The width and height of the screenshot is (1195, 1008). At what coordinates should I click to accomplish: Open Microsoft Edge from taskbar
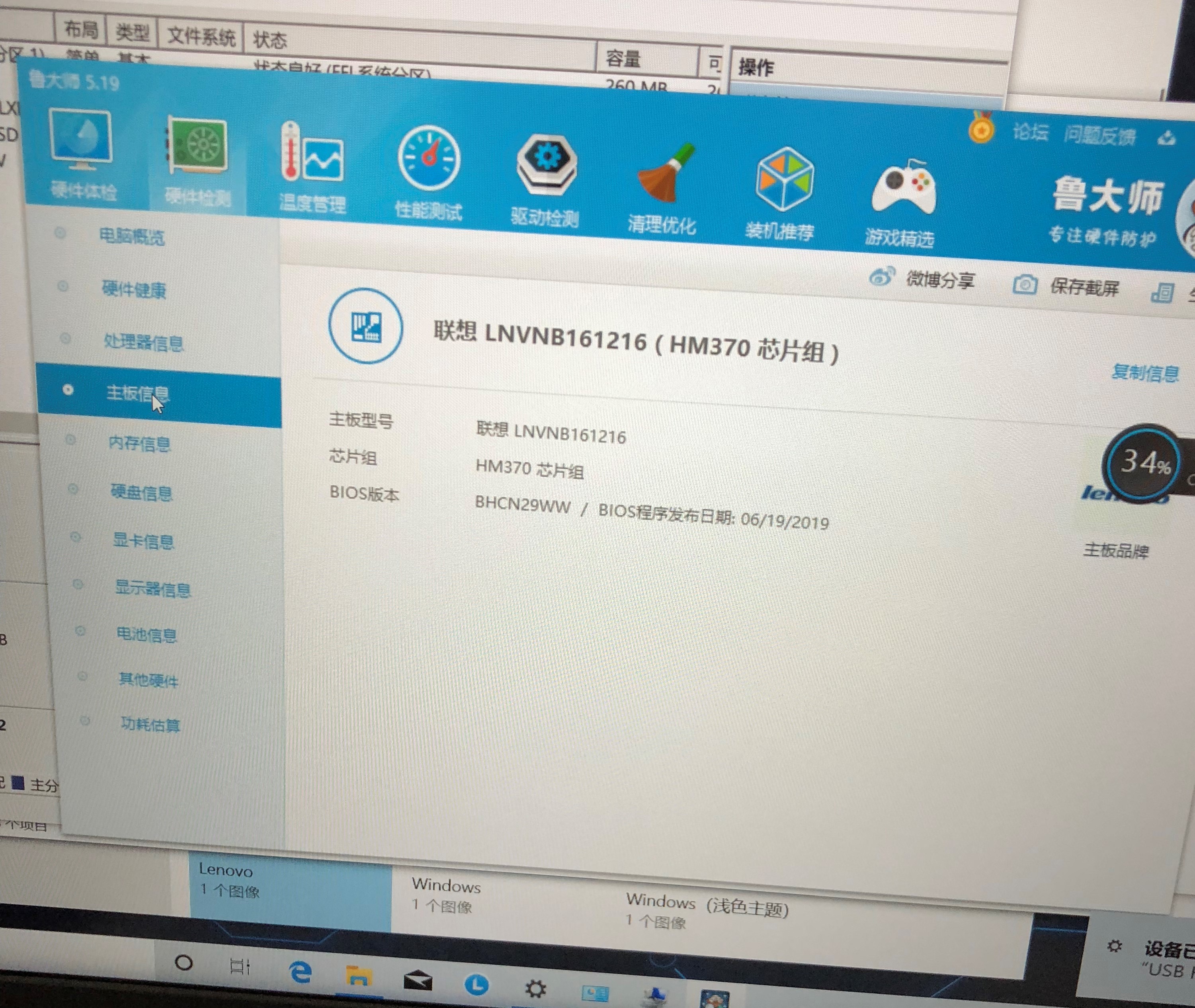point(300,972)
